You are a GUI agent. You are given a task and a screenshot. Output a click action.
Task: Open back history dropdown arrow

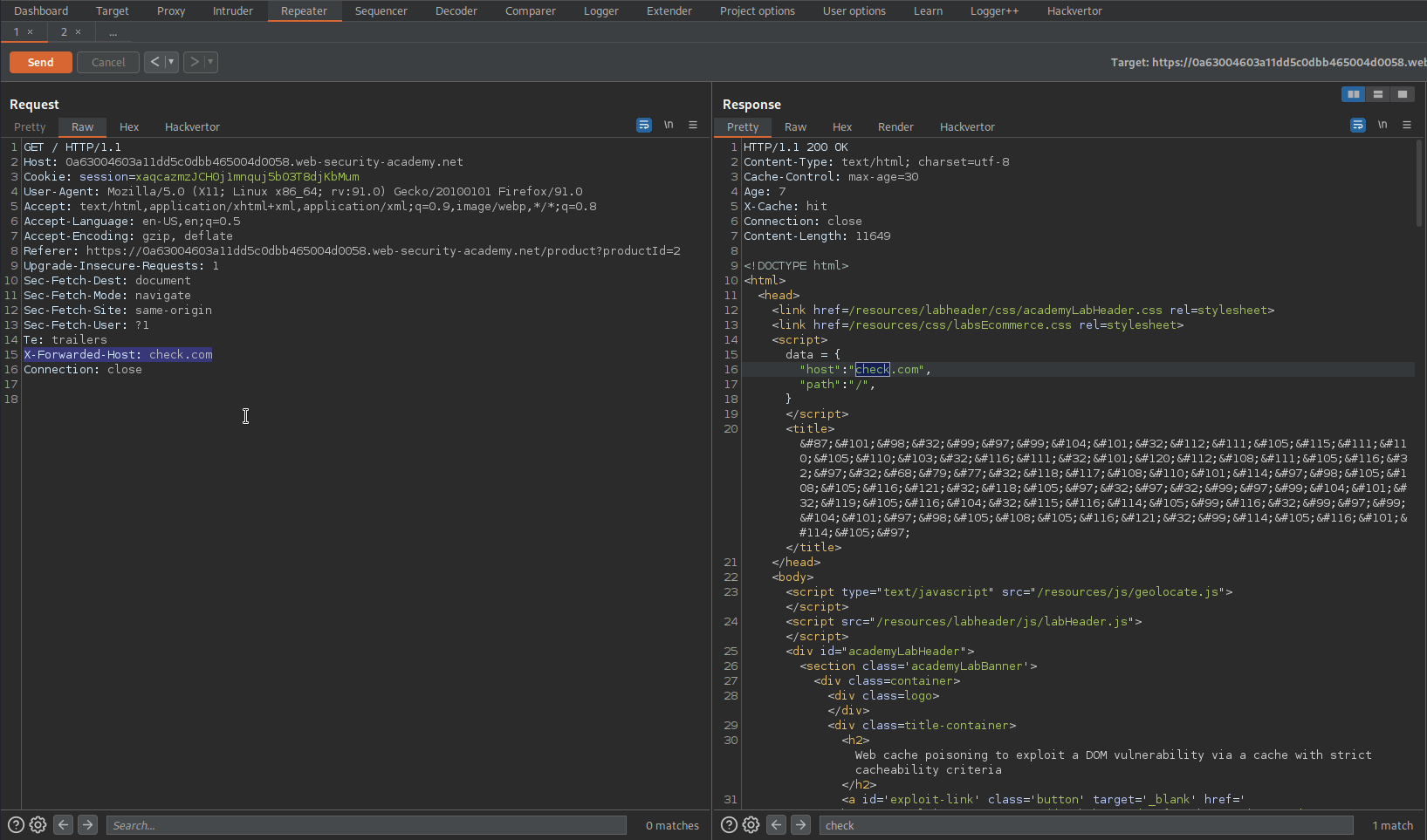click(x=171, y=62)
